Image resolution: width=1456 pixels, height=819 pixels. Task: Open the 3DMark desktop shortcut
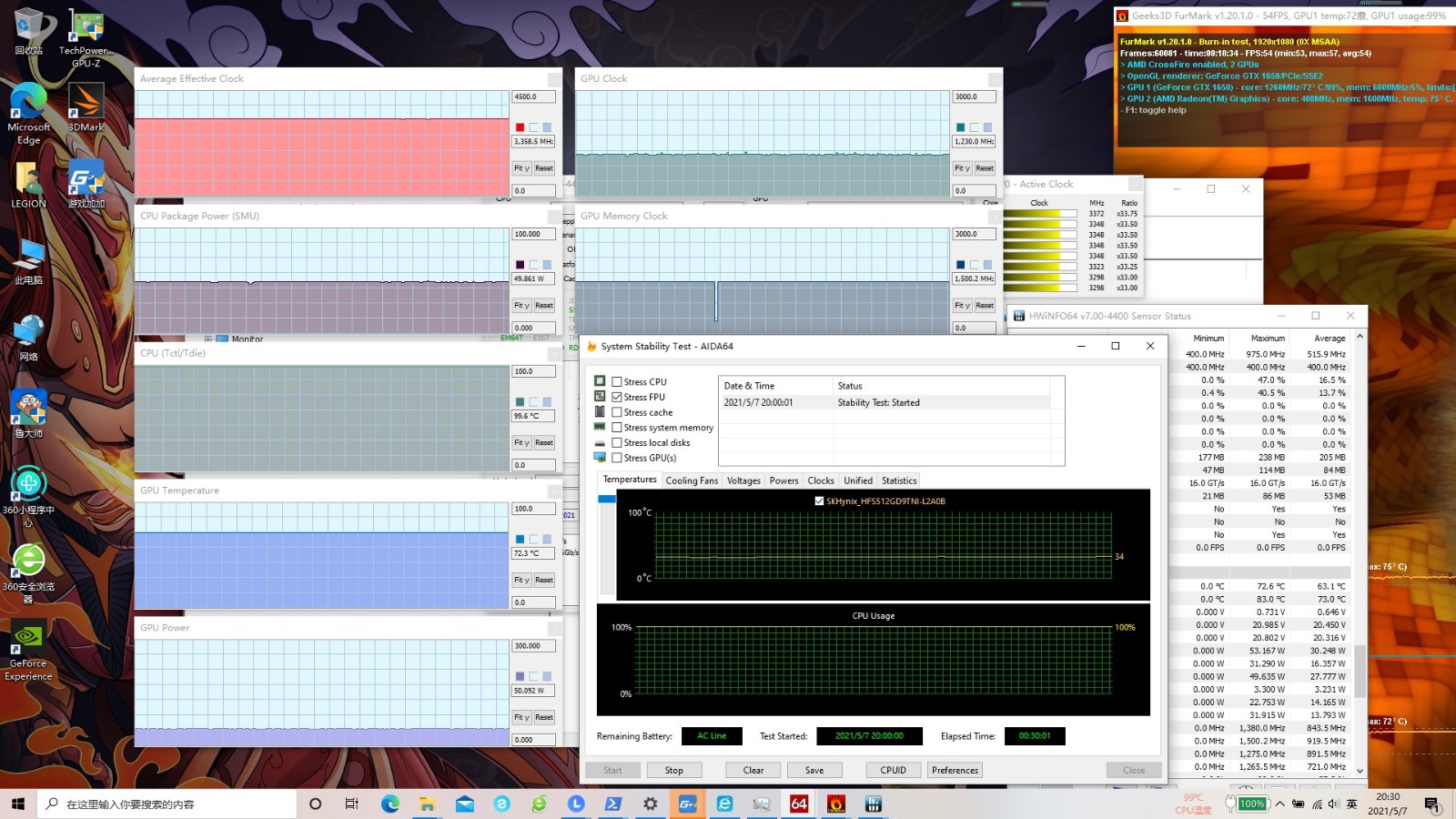tap(86, 107)
